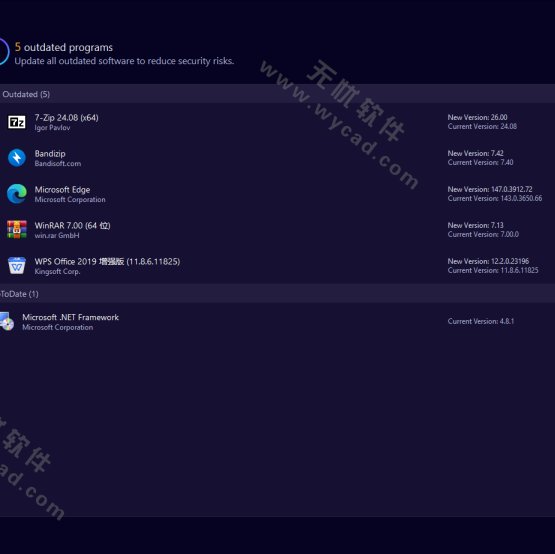The width and height of the screenshot is (555, 554).
Task: Select the WPS Office 2019 entry name
Action: [107, 262]
